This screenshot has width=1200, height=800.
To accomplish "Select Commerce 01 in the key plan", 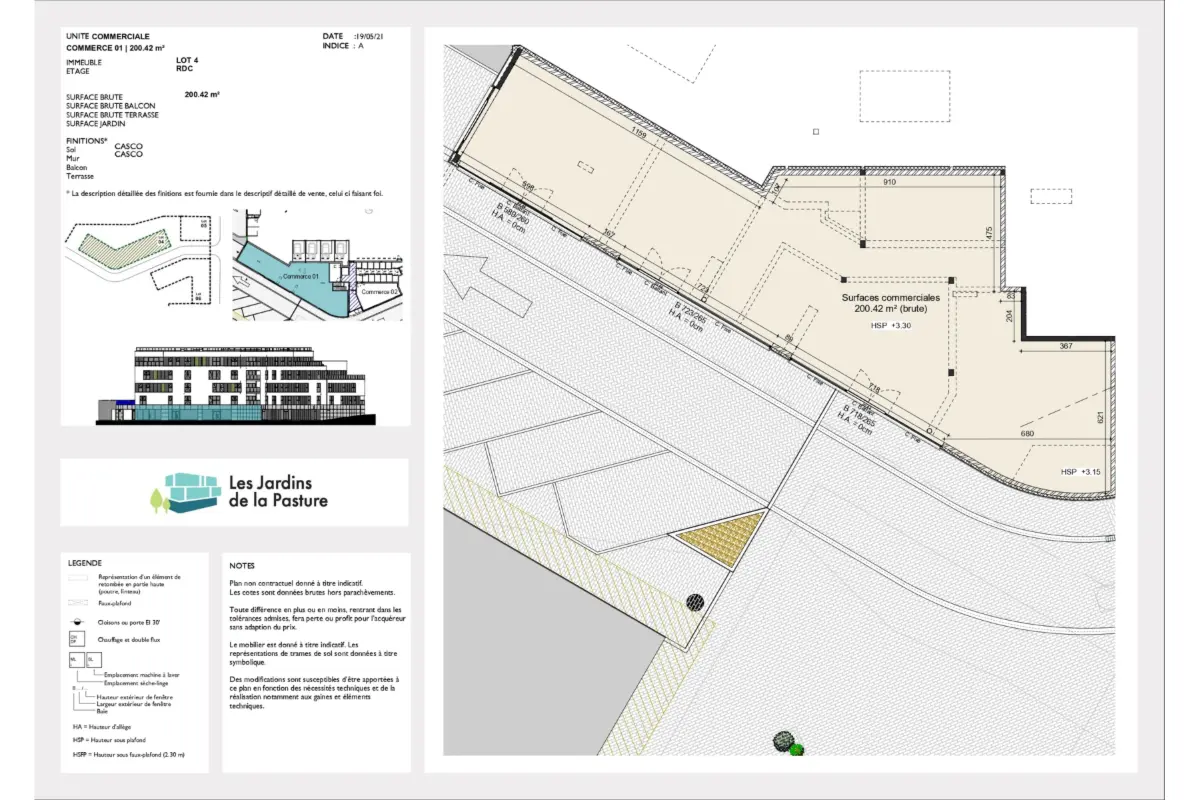I will (299, 276).
